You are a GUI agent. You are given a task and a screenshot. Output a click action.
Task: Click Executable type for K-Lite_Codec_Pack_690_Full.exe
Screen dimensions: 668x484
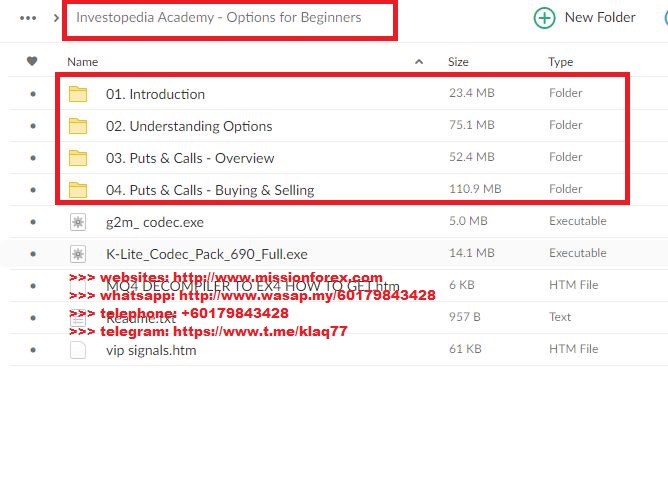tap(578, 253)
